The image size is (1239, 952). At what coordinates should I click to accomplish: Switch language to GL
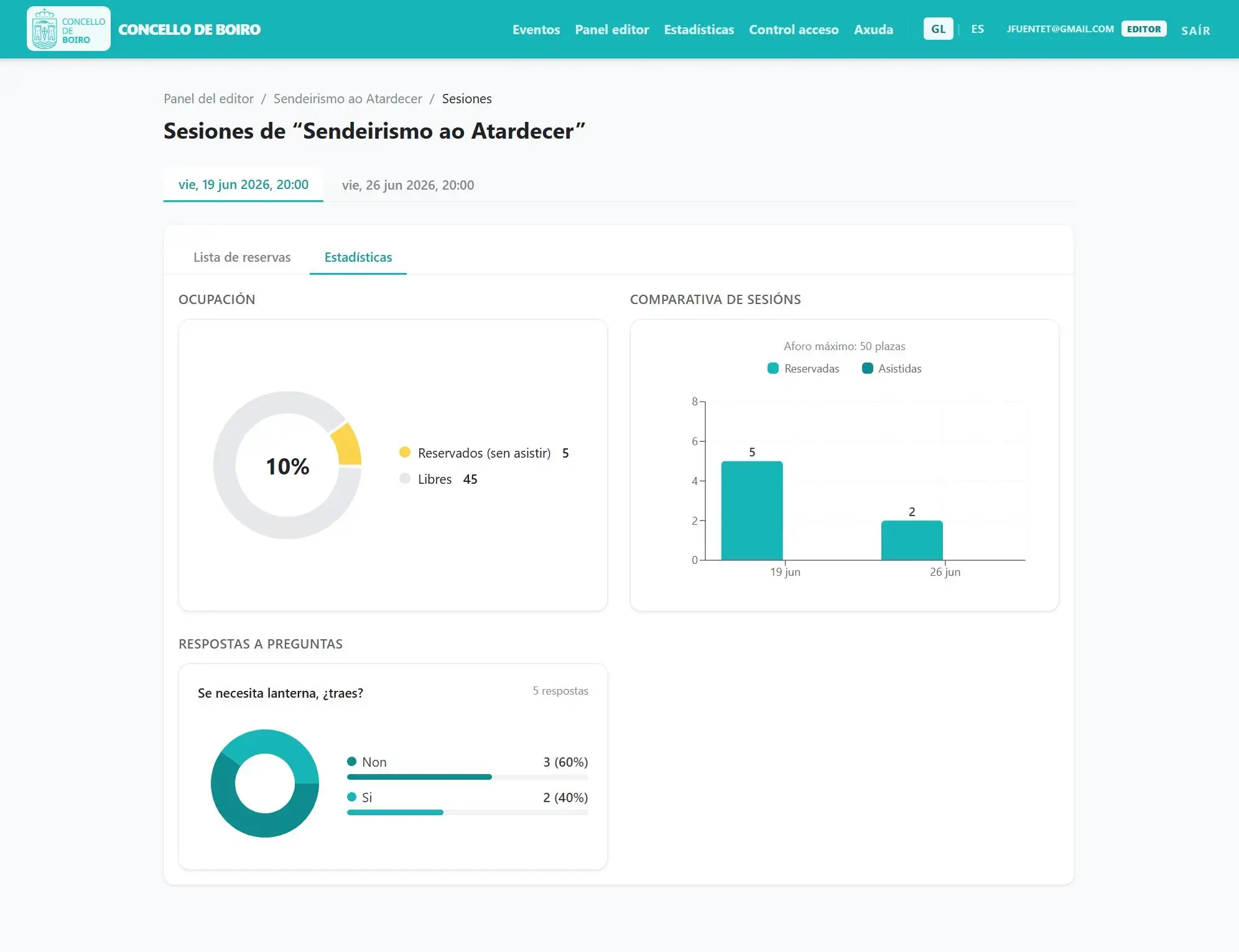pyautogui.click(x=938, y=29)
